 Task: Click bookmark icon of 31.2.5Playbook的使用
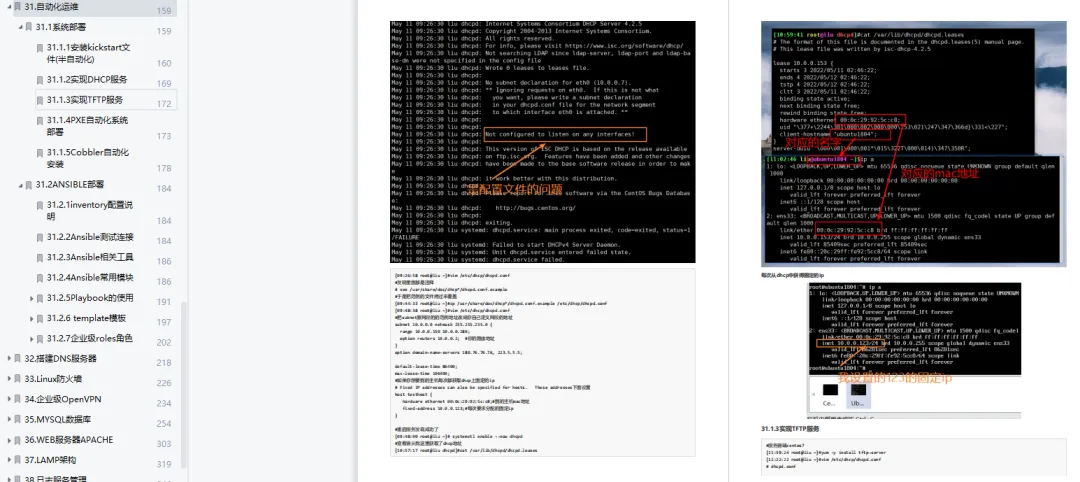(40, 298)
